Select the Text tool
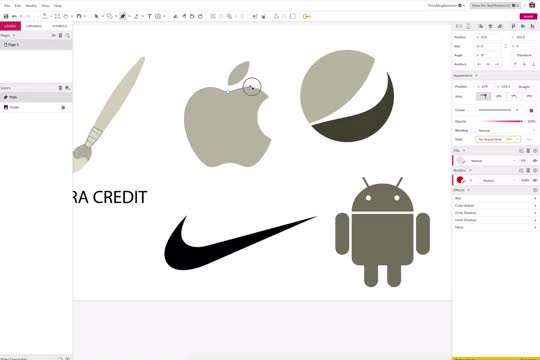 tap(149, 16)
